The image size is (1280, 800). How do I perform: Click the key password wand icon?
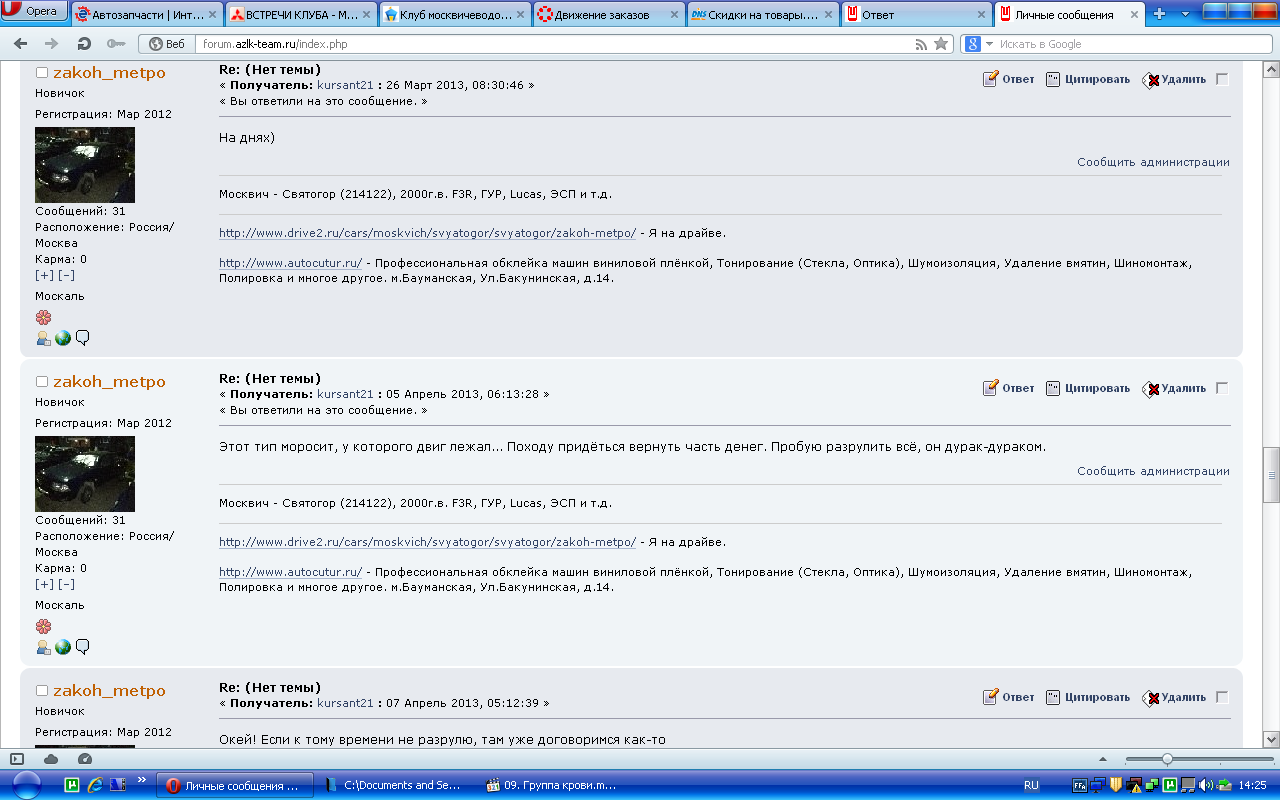coord(115,44)
